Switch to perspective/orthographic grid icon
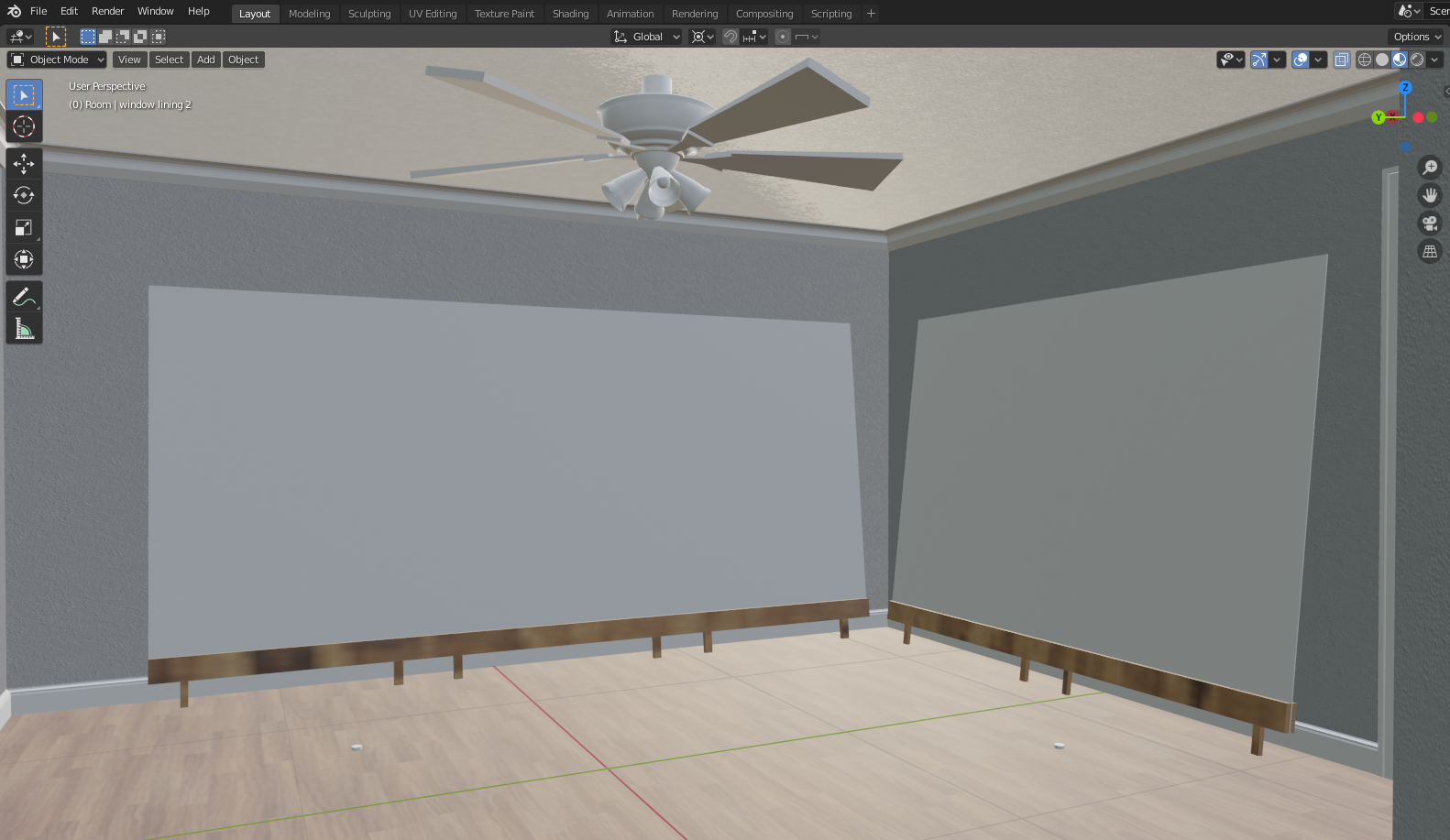The width and height of the screenshot is (1450, 840). 1429,251
